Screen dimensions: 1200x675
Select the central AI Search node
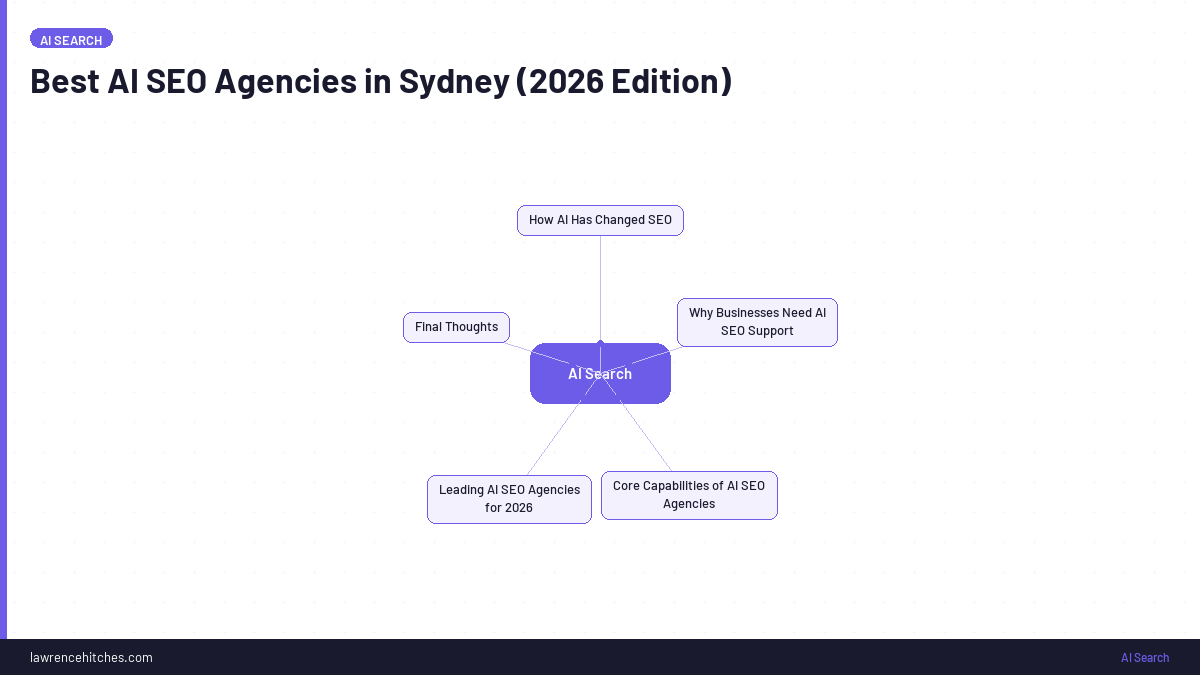pos(600,374)
